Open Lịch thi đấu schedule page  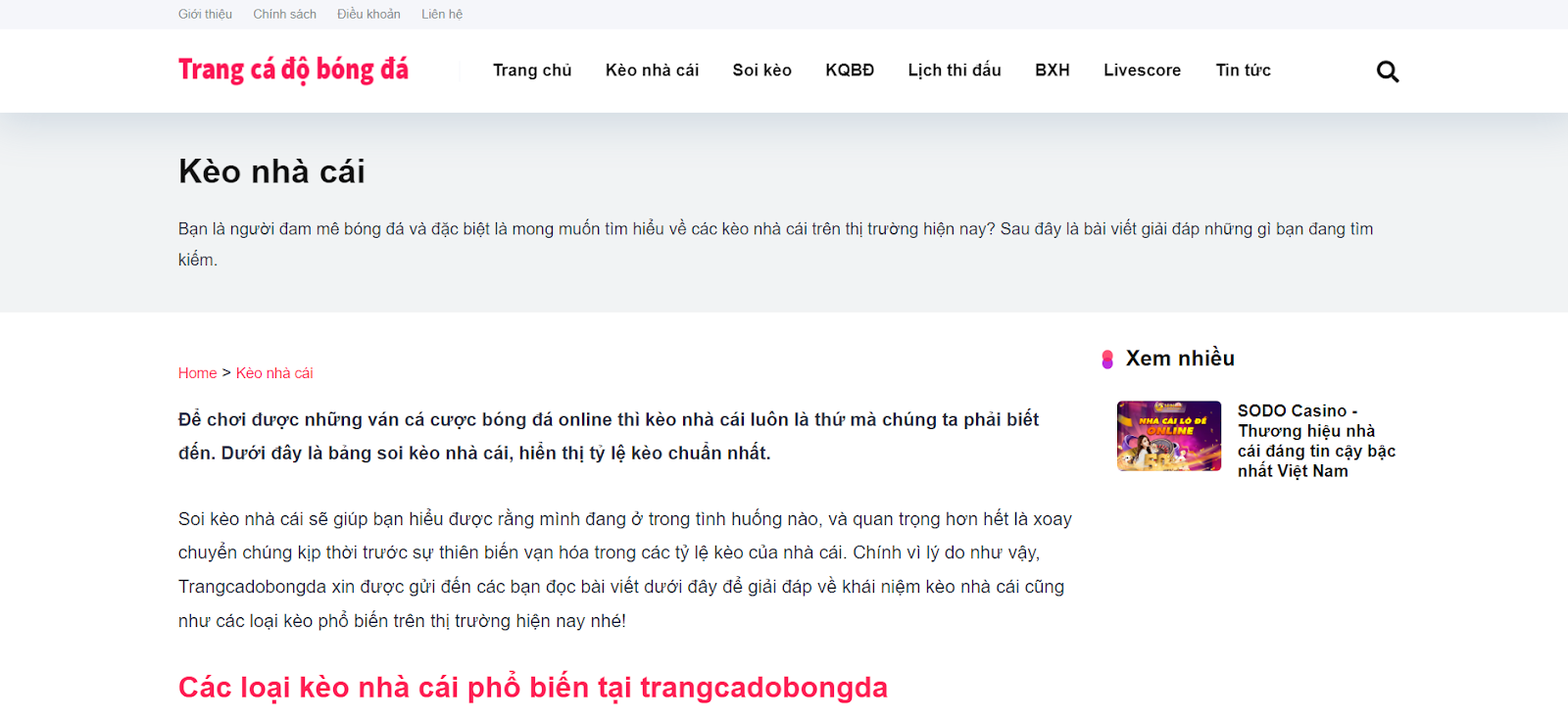(x=955, y=71)
